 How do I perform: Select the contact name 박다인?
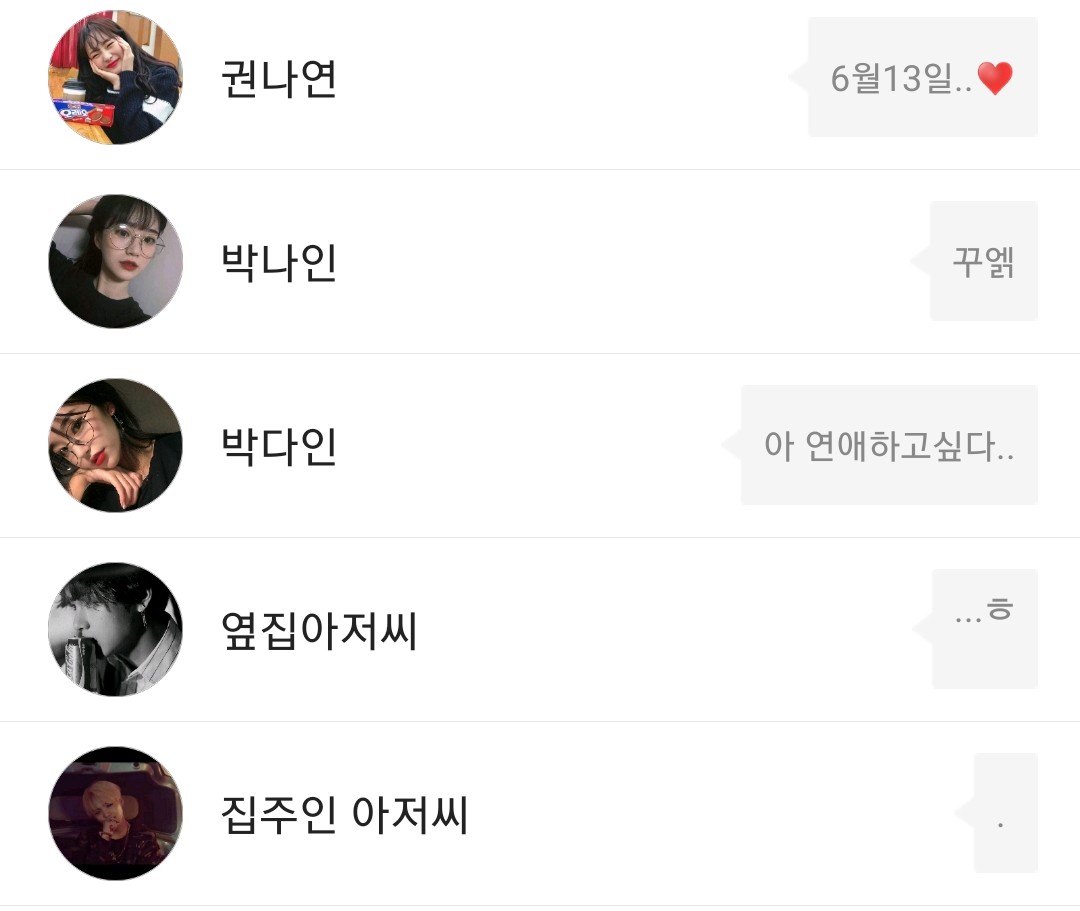278,446
